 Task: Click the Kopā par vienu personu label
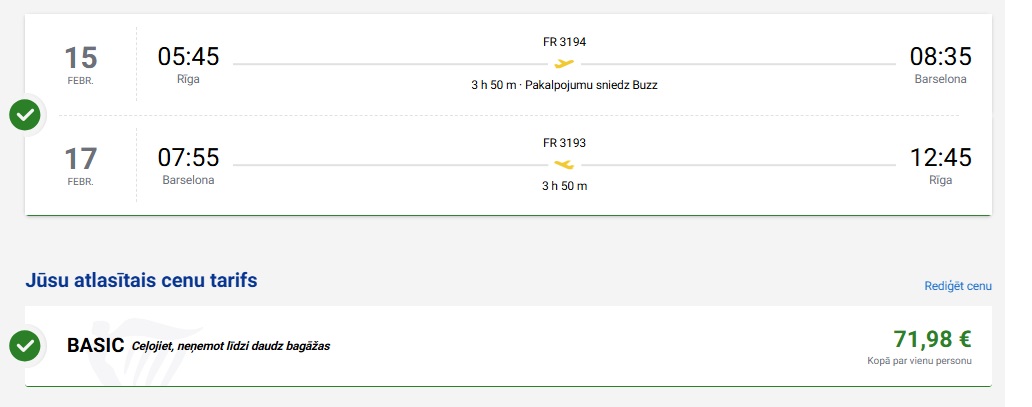919,361
